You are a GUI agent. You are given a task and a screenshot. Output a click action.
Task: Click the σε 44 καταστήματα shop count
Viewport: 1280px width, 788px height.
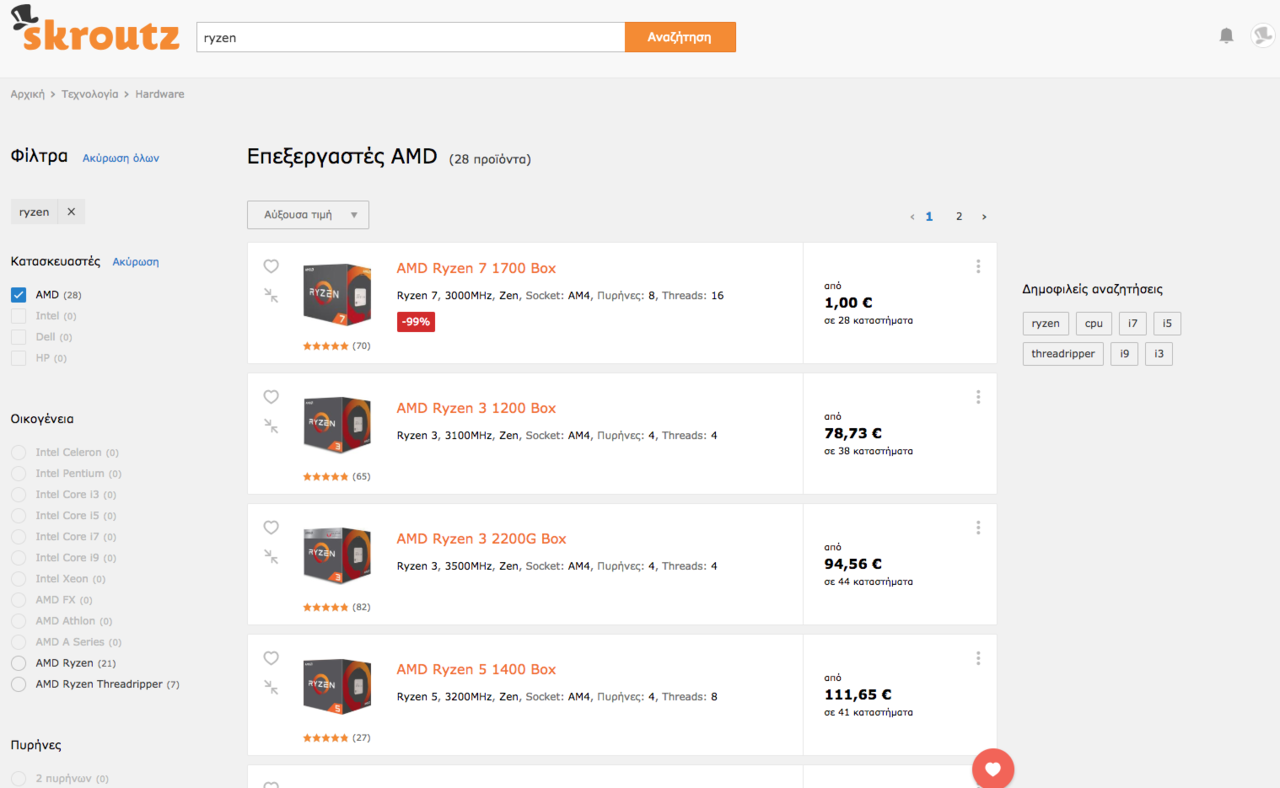(868, 582)
